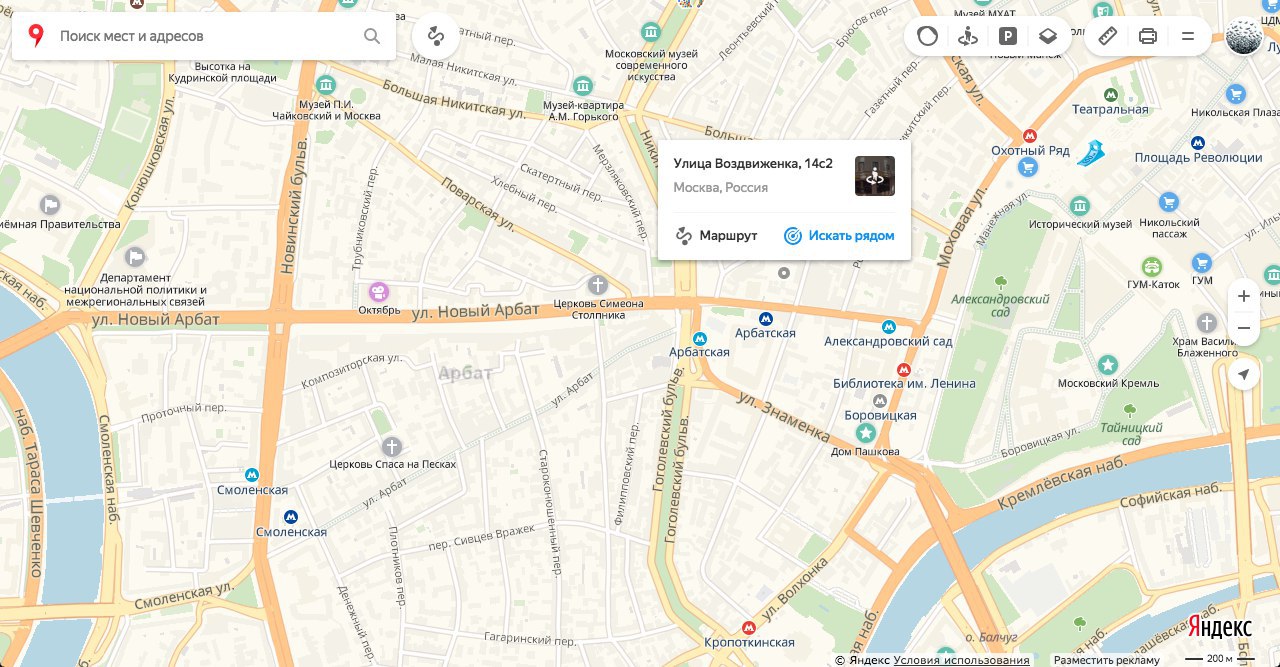This screenshot has height=667, width=1280.
Task: Select Театральная metro icon
Action: click(1110, 94)
